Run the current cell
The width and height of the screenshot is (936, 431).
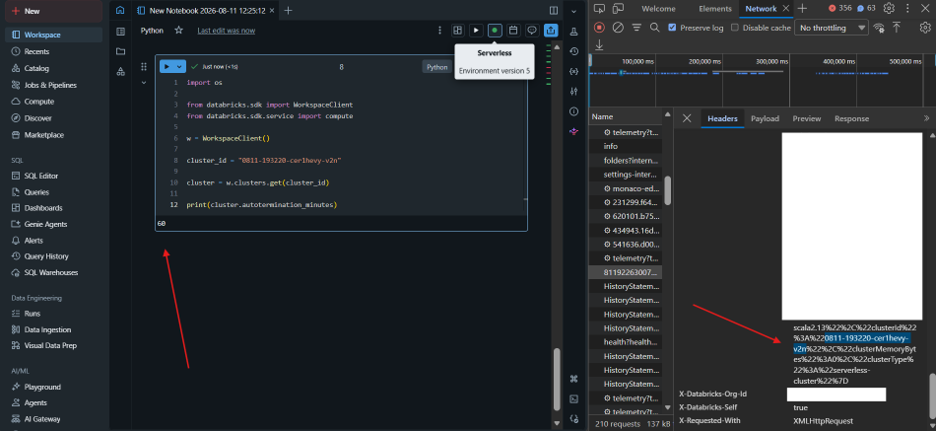click(167, 67)
